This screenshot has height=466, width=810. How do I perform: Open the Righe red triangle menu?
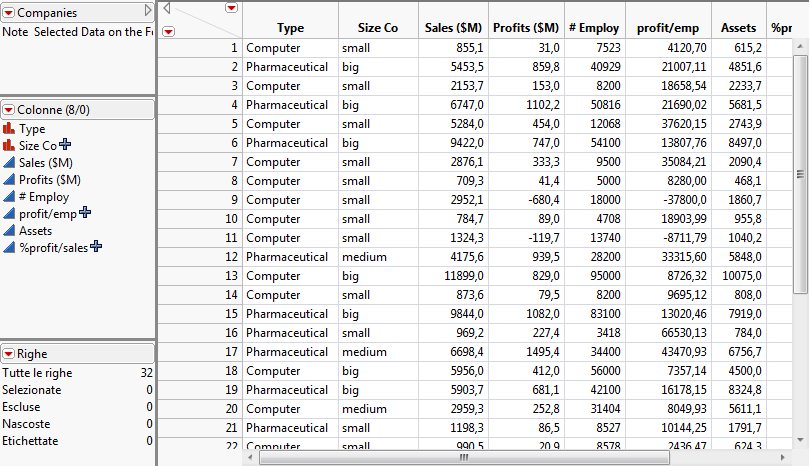click(9, 354)
